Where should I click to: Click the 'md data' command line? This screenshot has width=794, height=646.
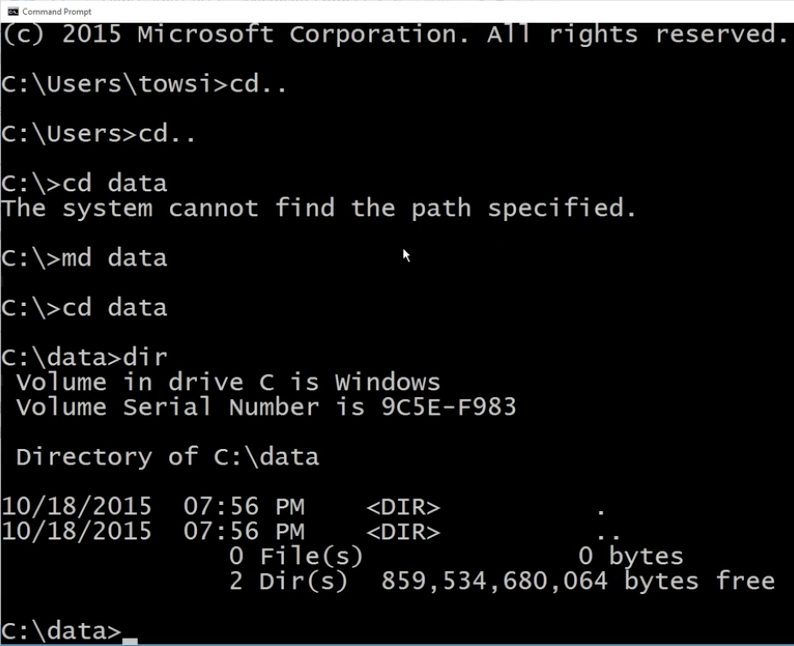[84, 258]
